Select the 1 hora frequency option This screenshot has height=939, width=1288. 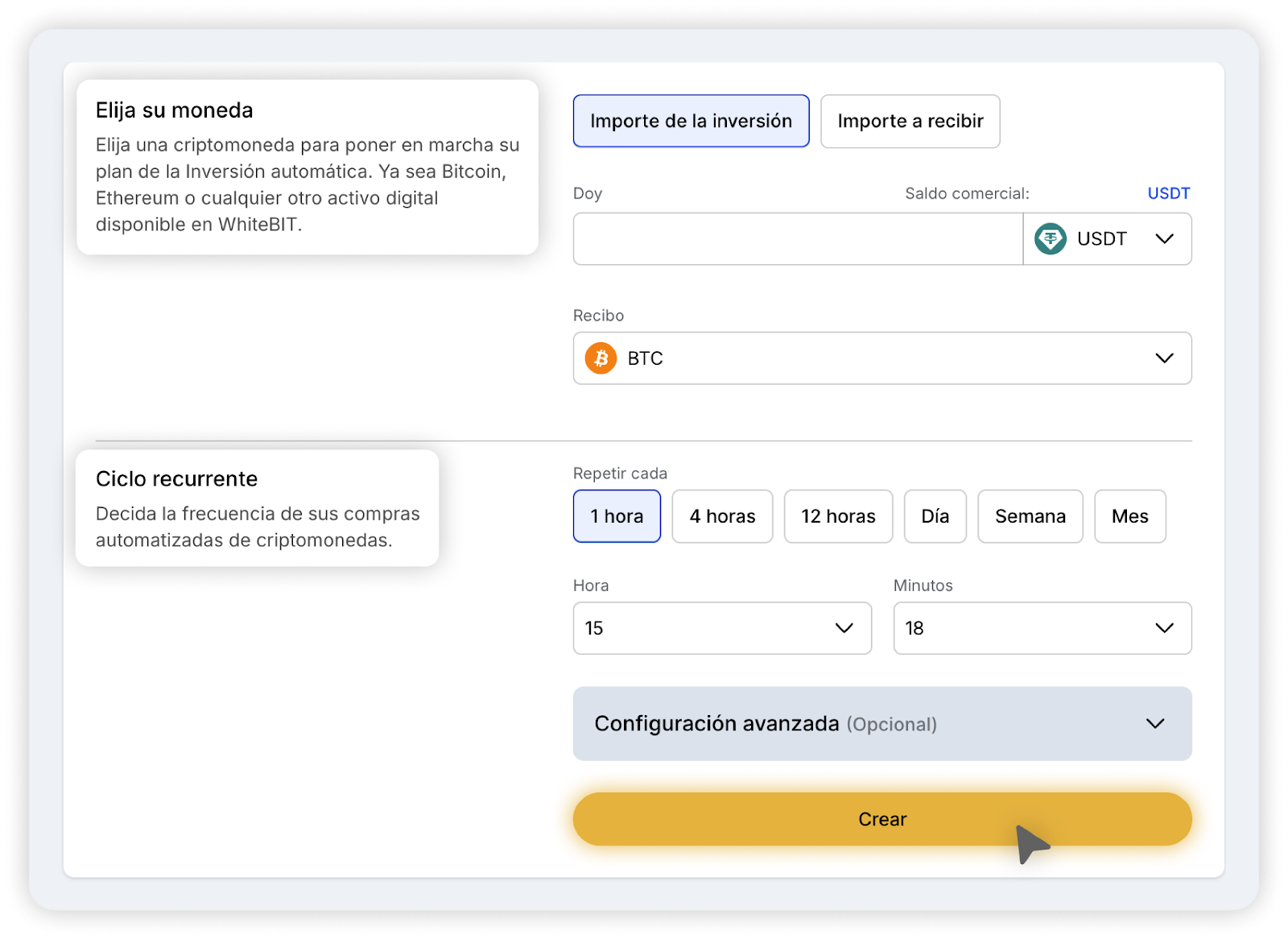(617, 516)
